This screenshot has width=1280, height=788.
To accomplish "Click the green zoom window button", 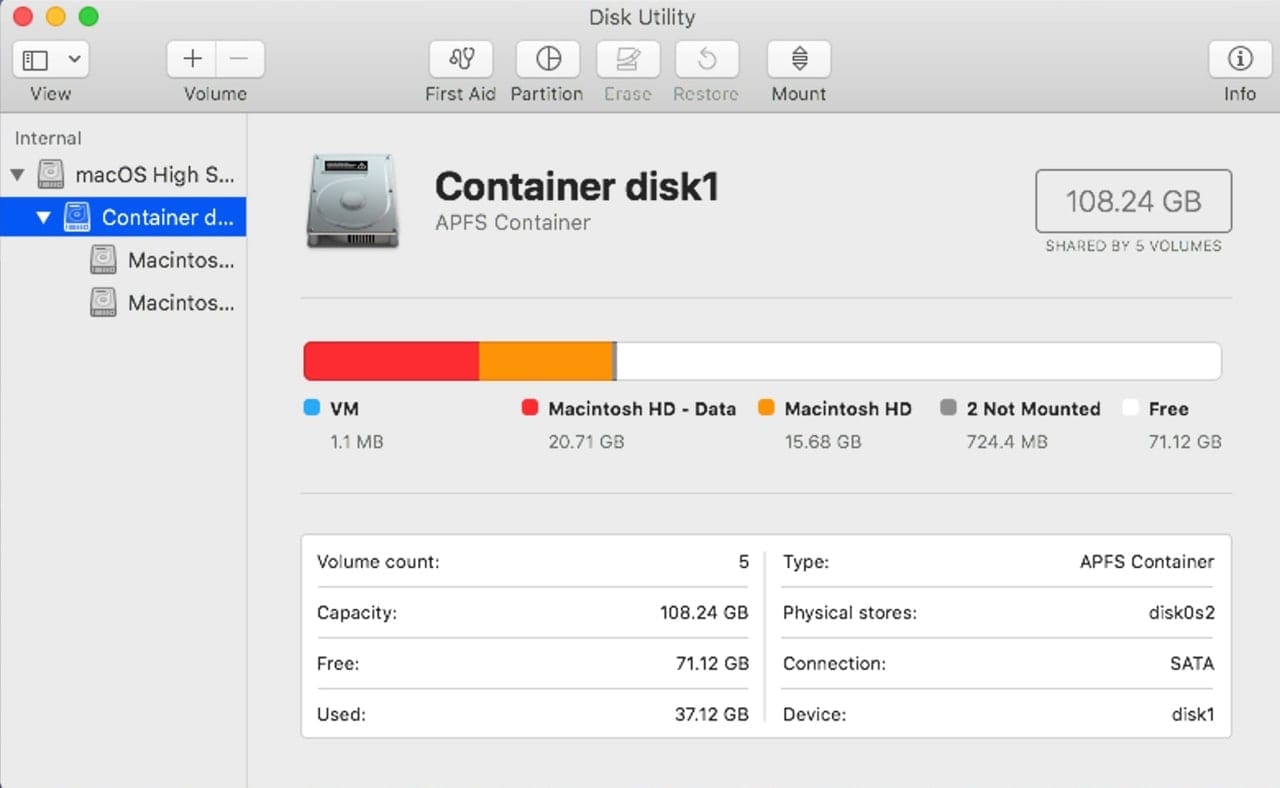I will [88, 17].
